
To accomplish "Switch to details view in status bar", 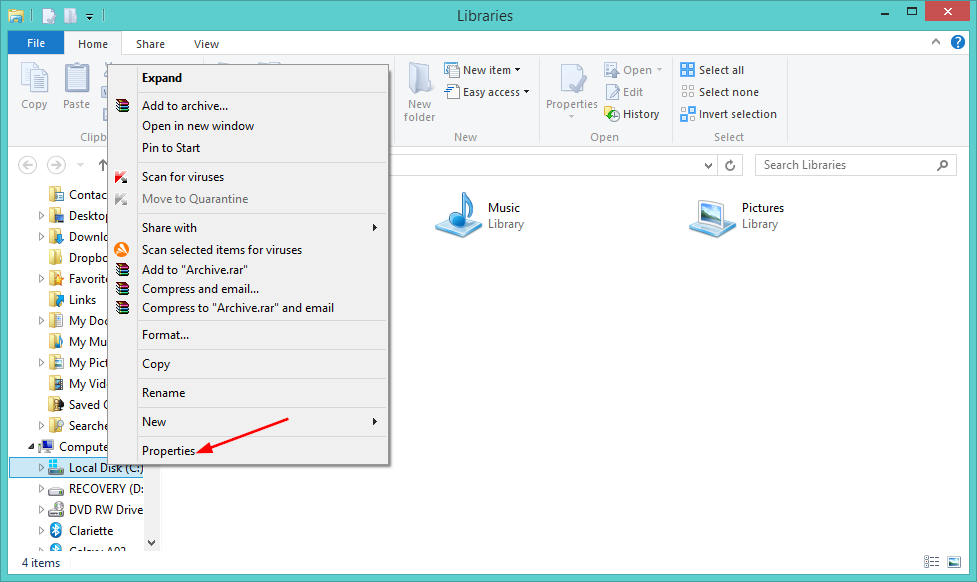I will pos(931,562).
